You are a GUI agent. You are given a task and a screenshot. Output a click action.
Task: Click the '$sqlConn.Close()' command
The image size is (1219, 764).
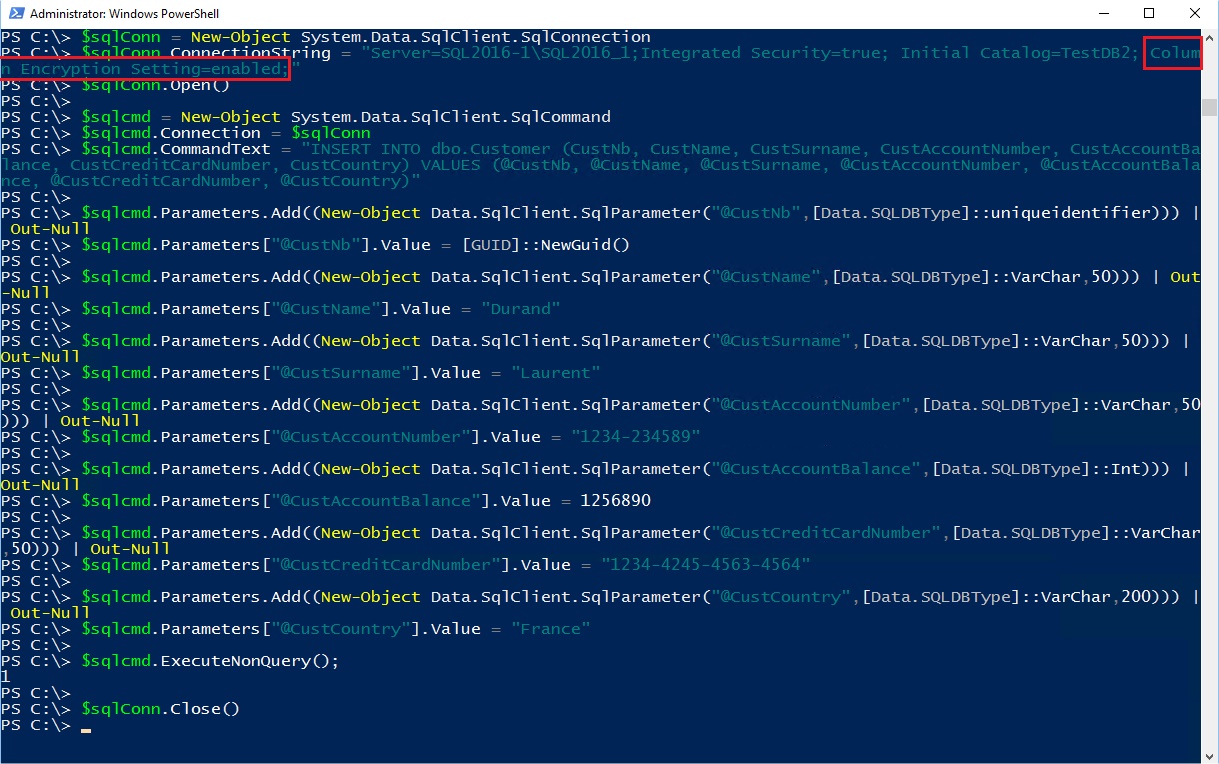(x=161, y=709)
